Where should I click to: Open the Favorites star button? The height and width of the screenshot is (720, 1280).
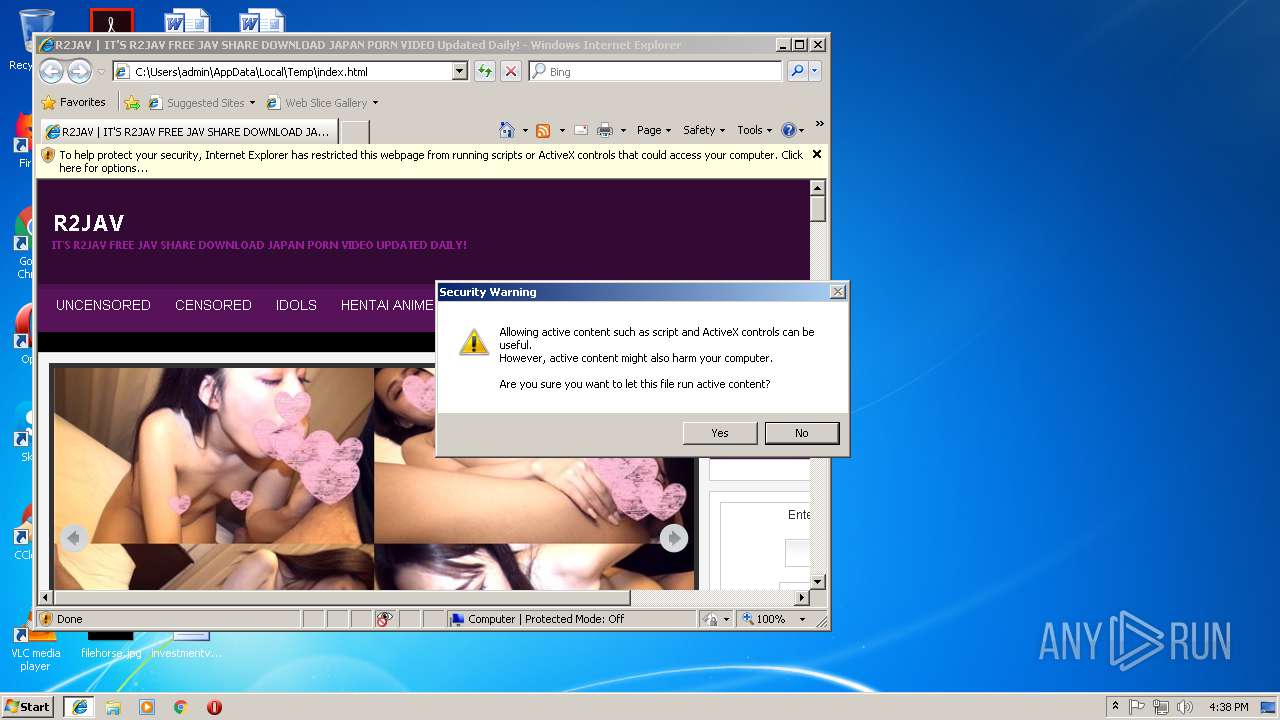click(73, 102)
